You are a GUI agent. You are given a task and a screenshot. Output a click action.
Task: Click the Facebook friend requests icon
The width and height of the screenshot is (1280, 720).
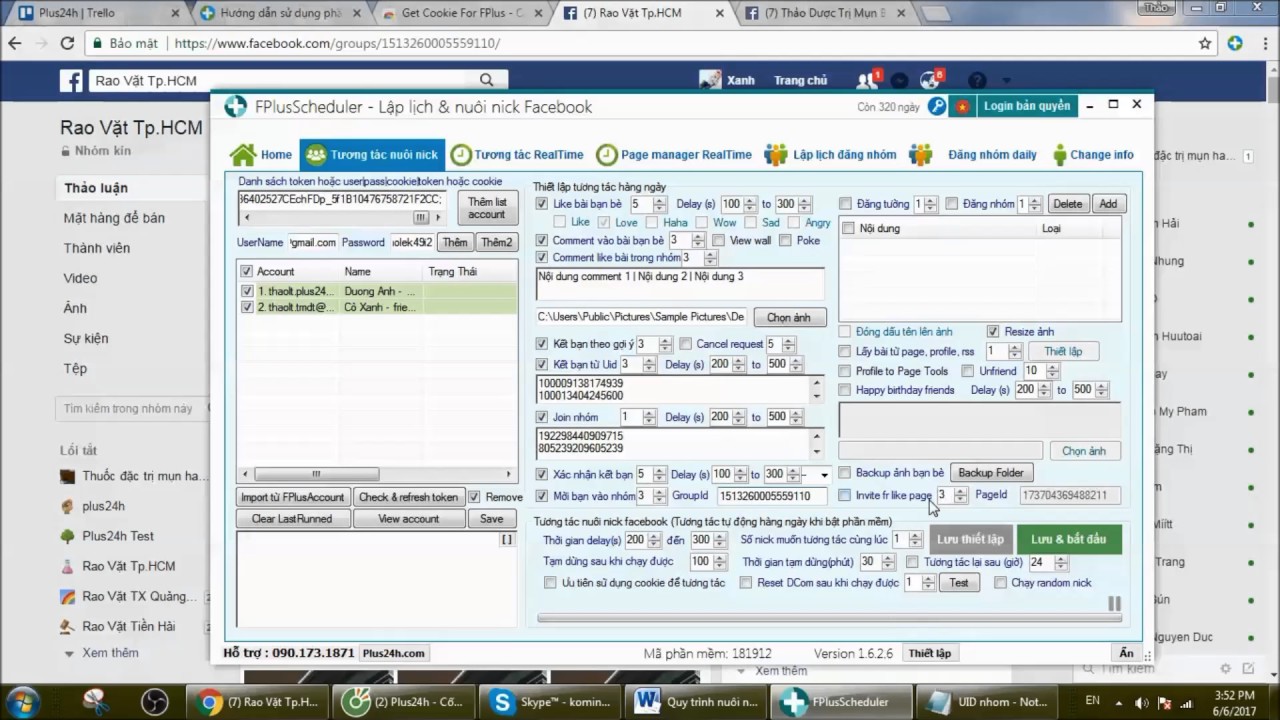[x=868, y=81]
